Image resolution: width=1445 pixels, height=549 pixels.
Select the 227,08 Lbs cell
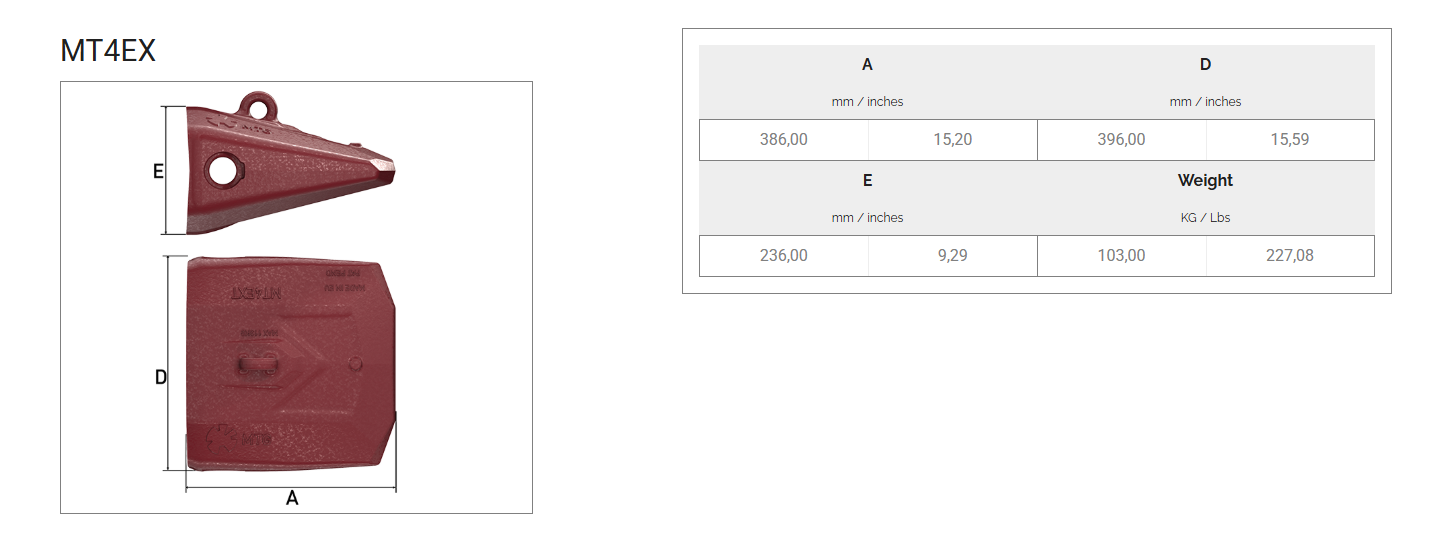[x=1290, y=256]
